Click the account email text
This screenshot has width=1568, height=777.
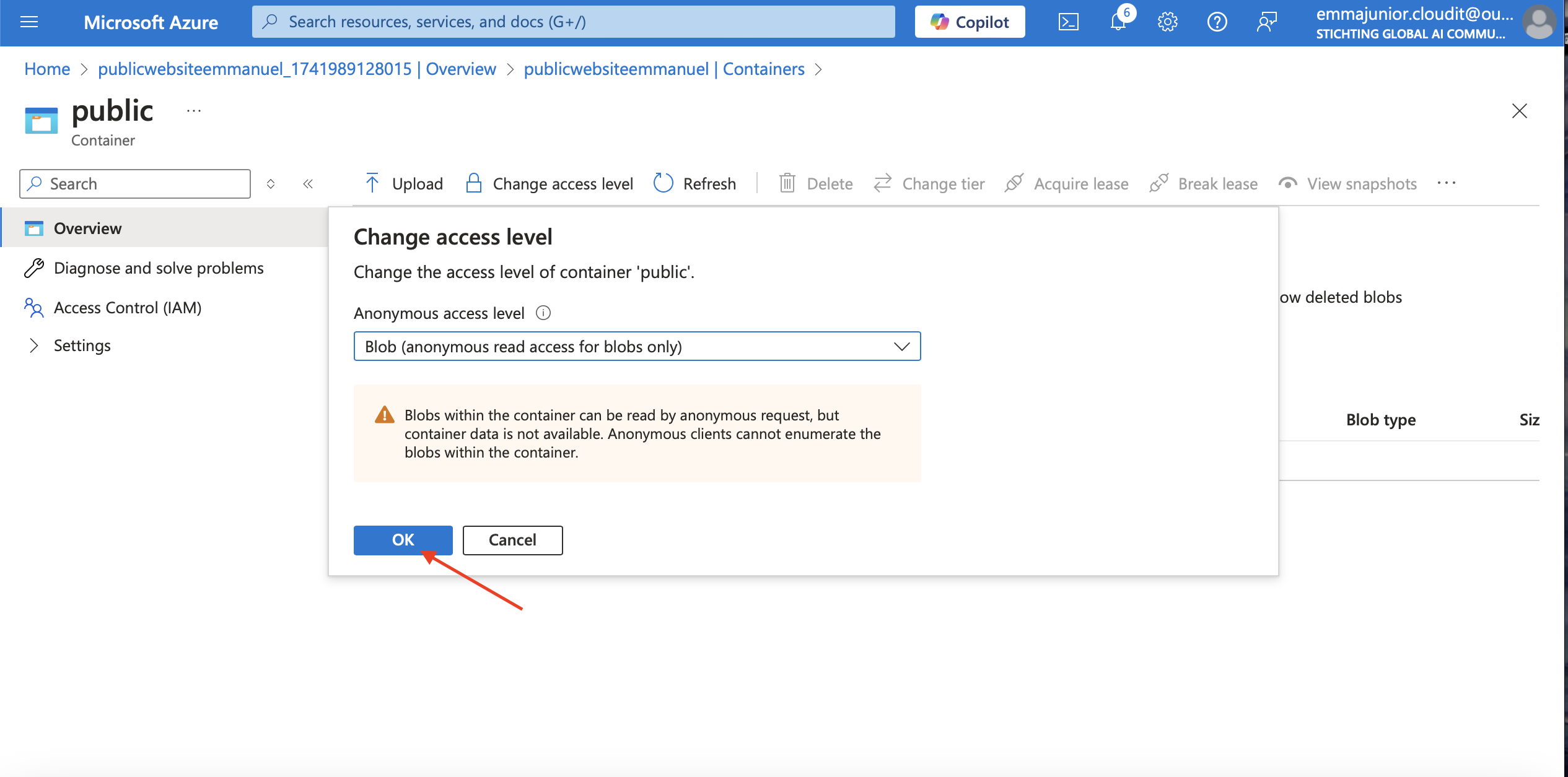(x=1414, y=14)
